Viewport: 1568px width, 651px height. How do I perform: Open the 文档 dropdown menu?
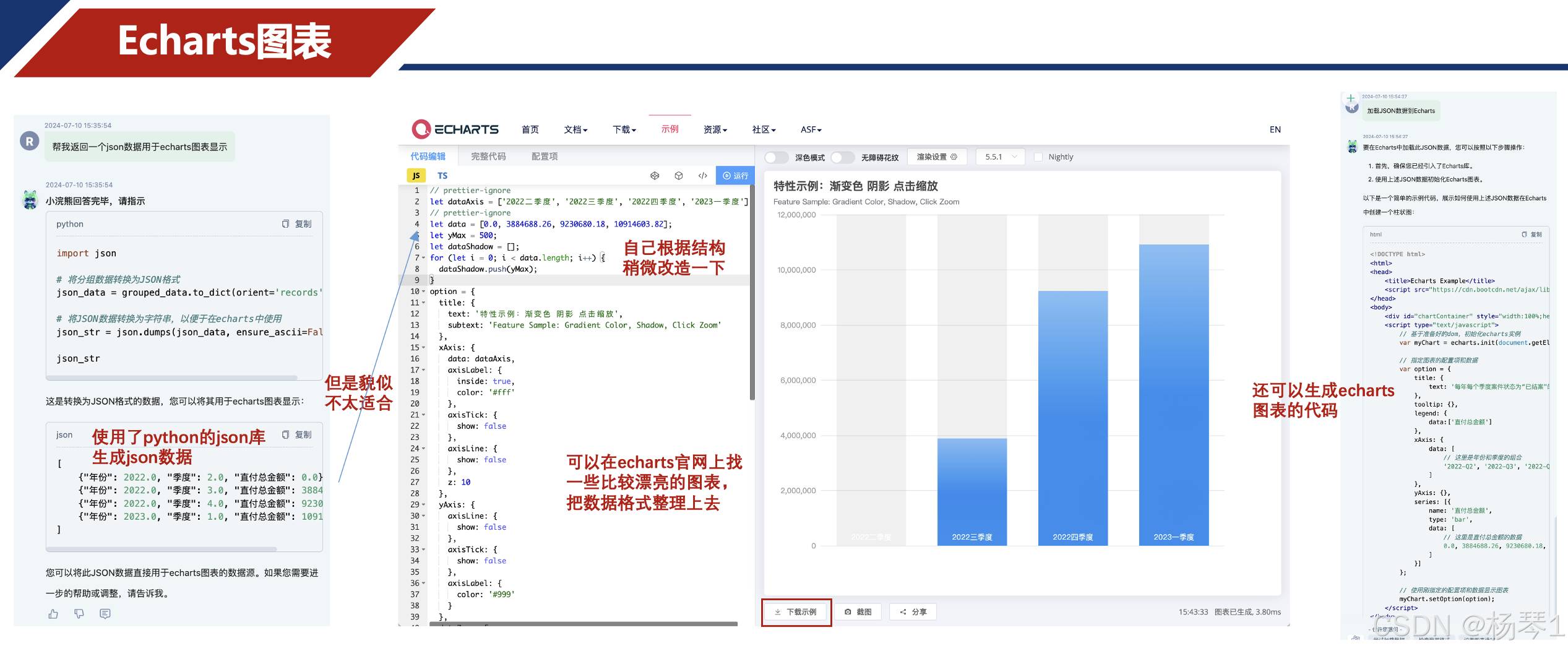575,129
